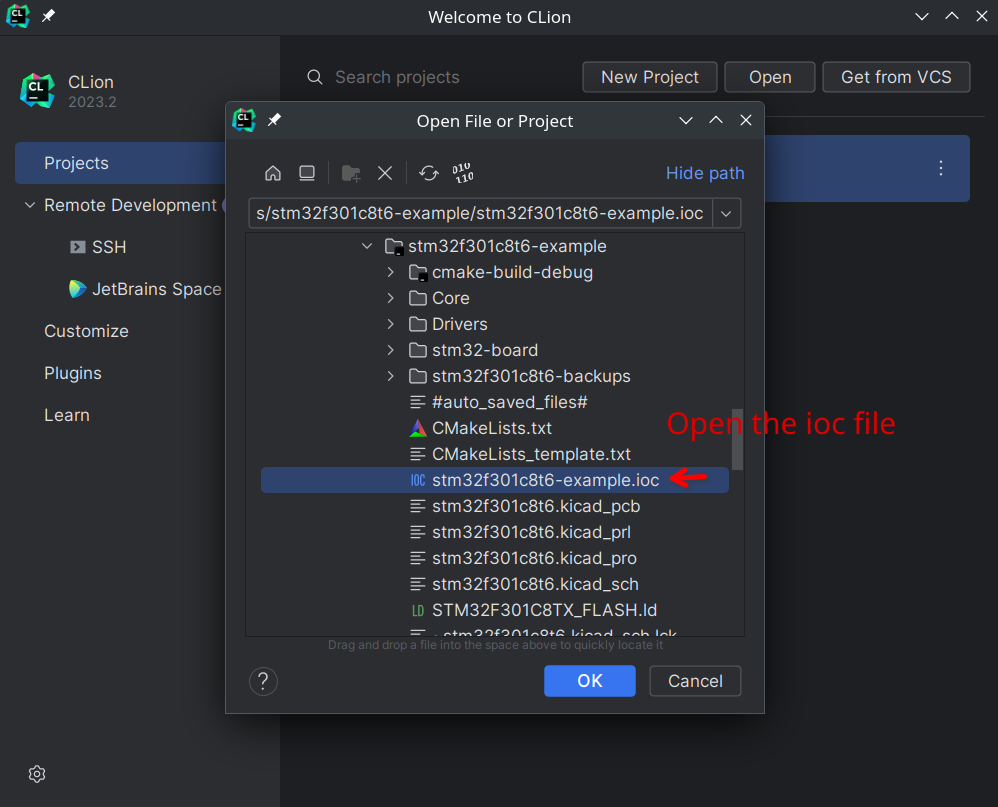Click the search magnifier icon
This screenshot has height=807, width=998.
coord(315,77)
